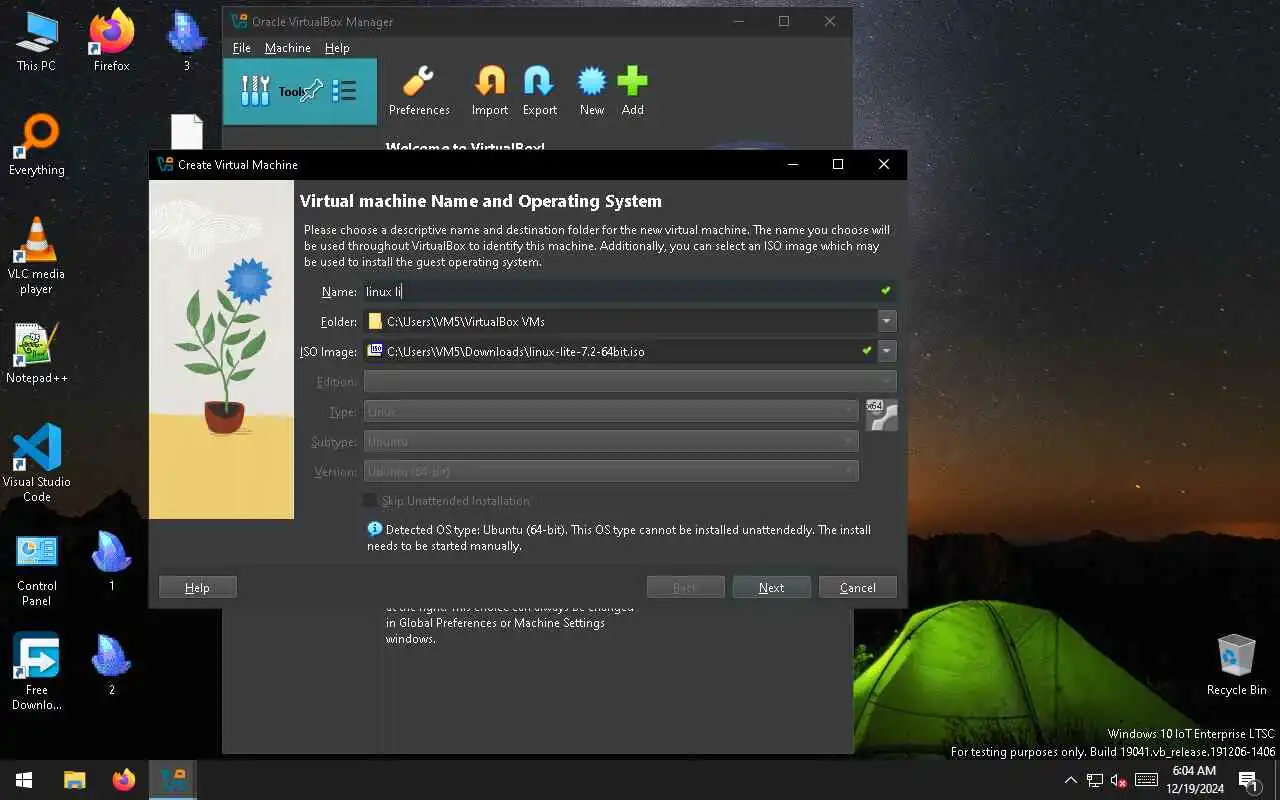The height and width of the screenshot is (800, 1280).
Task: Show hidden tray icons chevron
Action: (1070, 780)
